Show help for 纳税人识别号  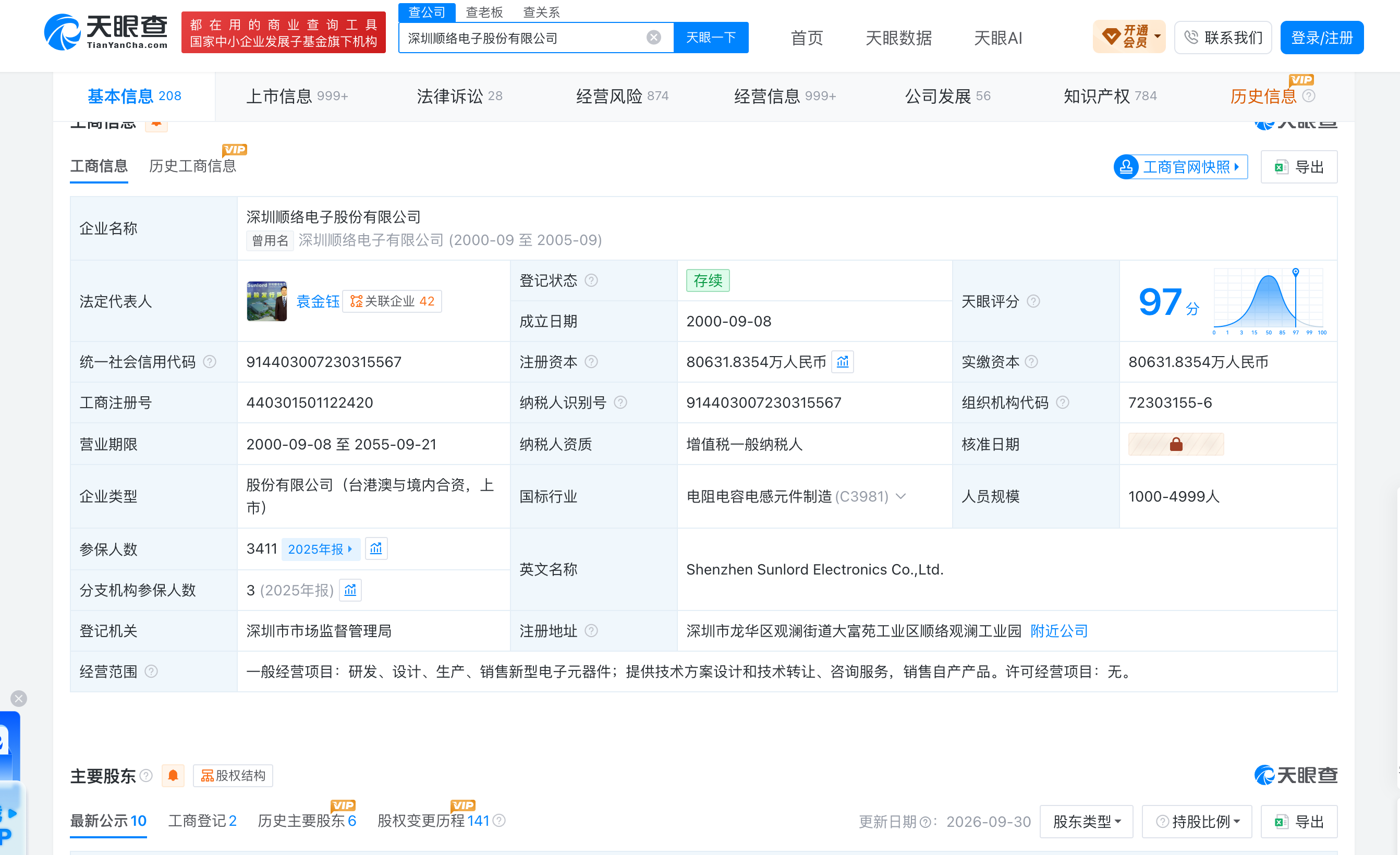pyautogui.click(x=620, y=403)
